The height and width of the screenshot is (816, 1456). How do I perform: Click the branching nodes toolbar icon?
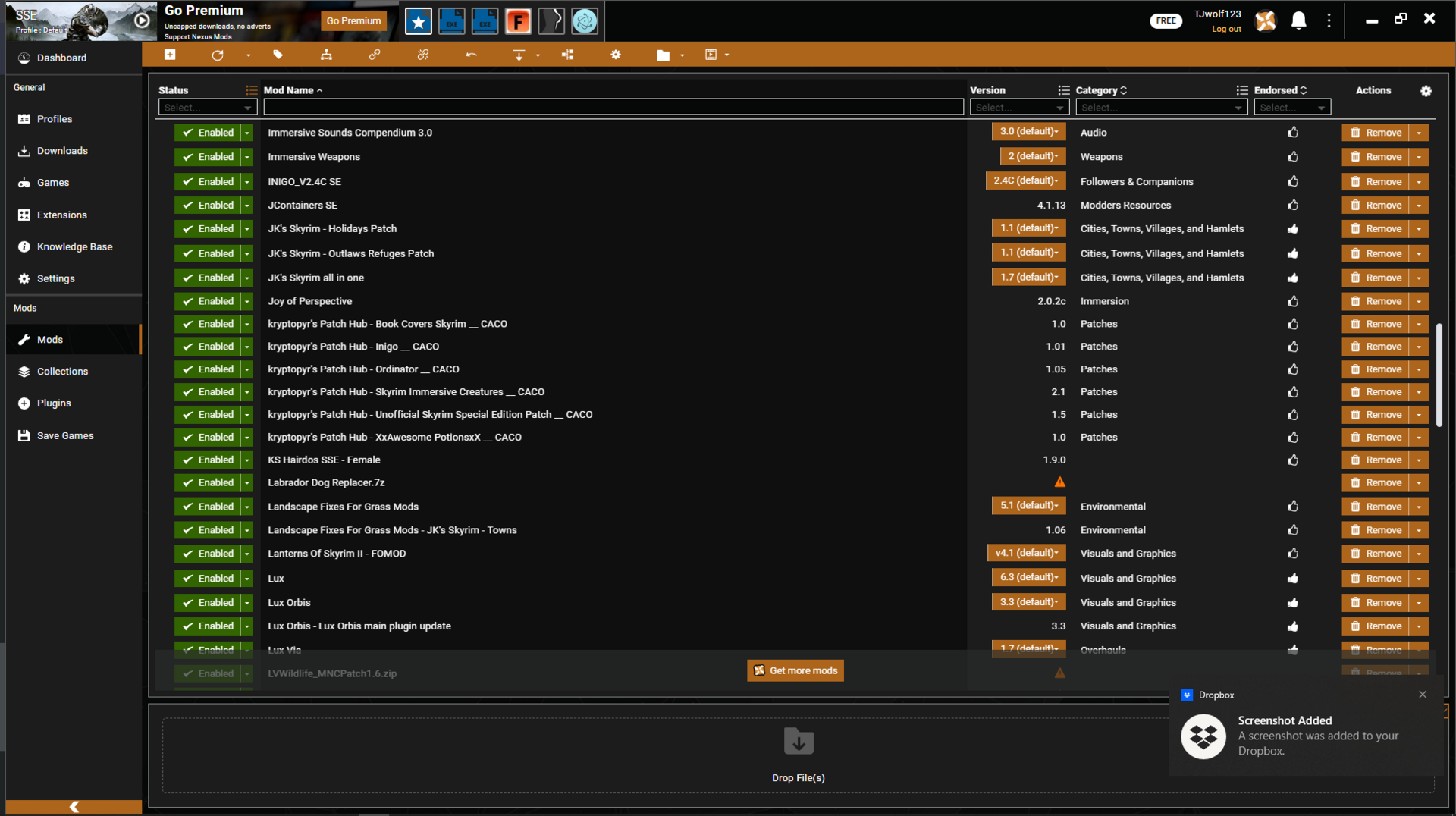click(567, 55)
